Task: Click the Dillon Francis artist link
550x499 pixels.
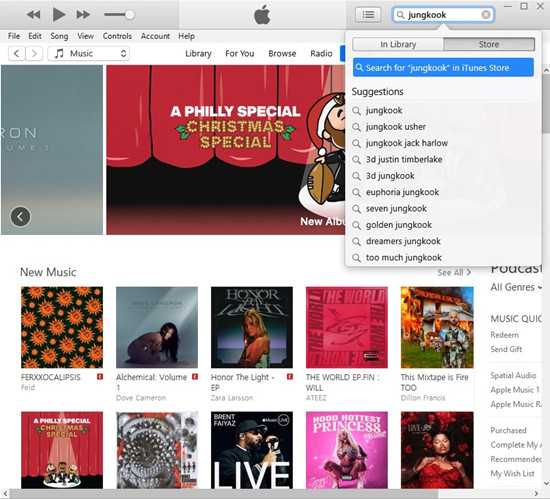Action: click(423, 398)
